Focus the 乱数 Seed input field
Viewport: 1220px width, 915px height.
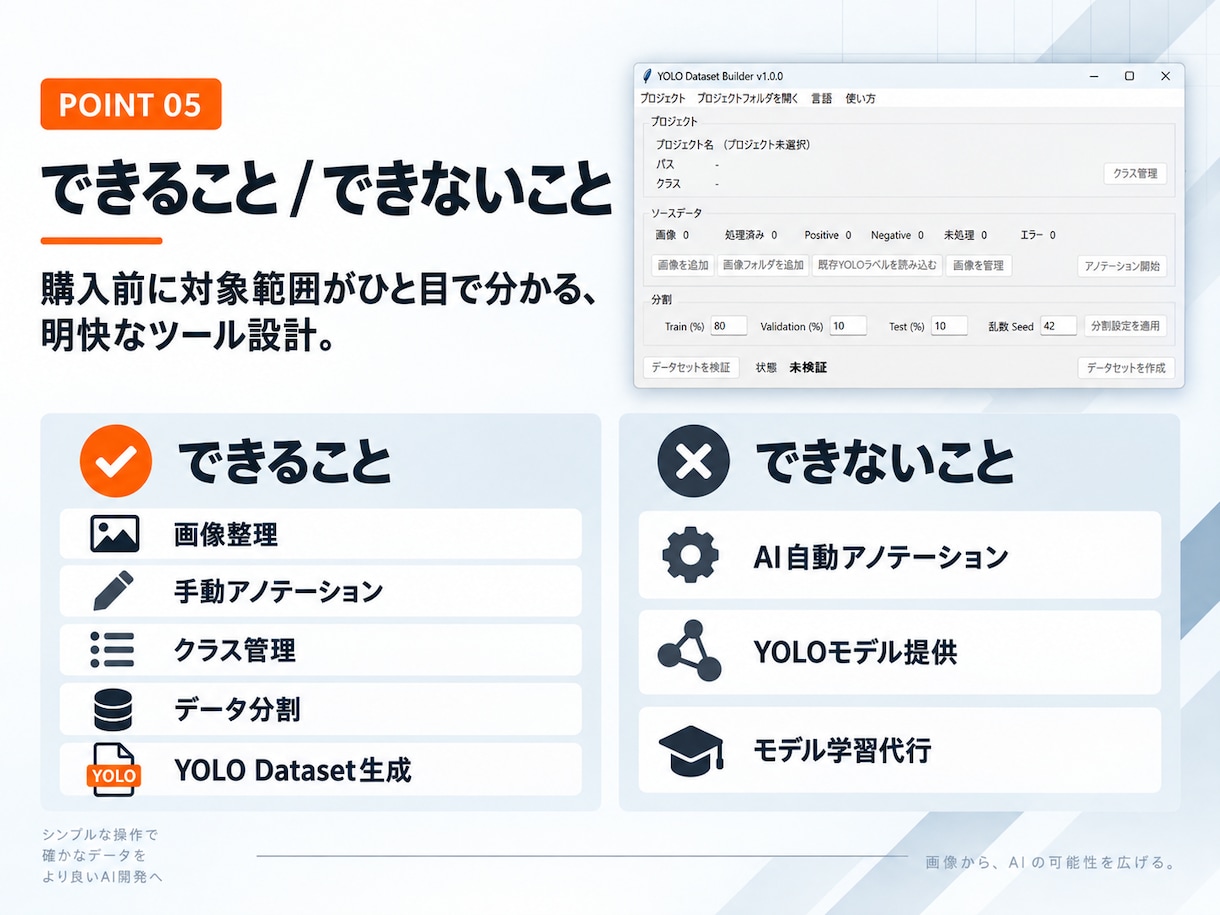coord(1058,326)
